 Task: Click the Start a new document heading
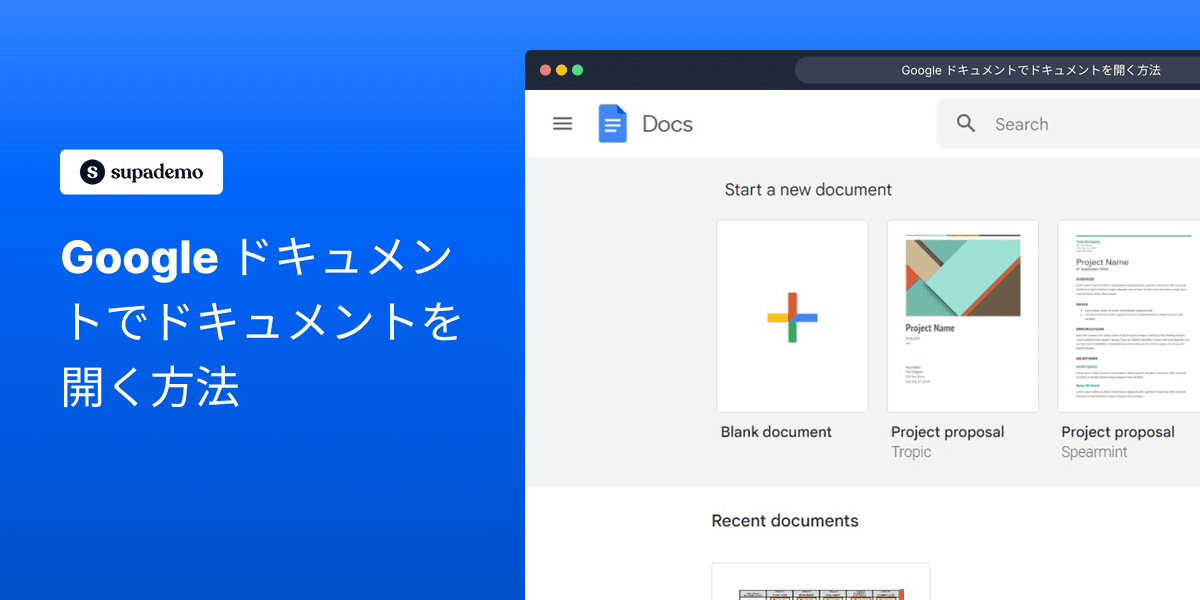pyautogui.click(x=807, y=189)
